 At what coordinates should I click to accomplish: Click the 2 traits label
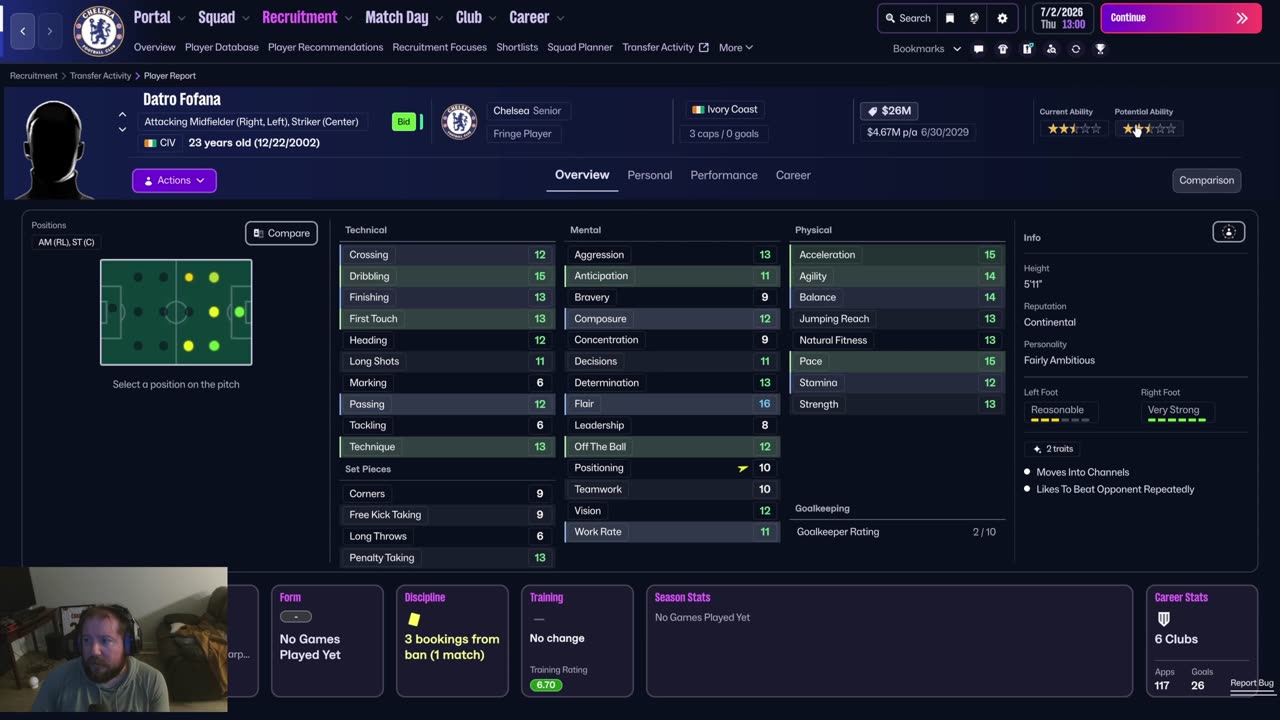tap(1052, 449)
